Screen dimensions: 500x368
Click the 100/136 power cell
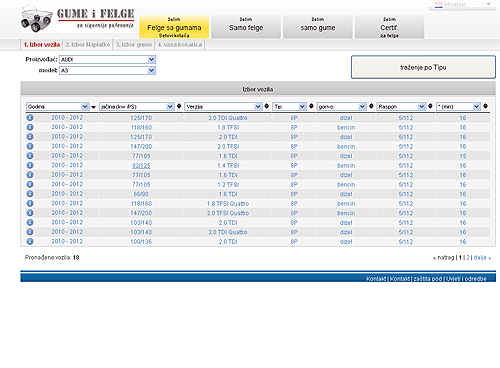(141, 242)
